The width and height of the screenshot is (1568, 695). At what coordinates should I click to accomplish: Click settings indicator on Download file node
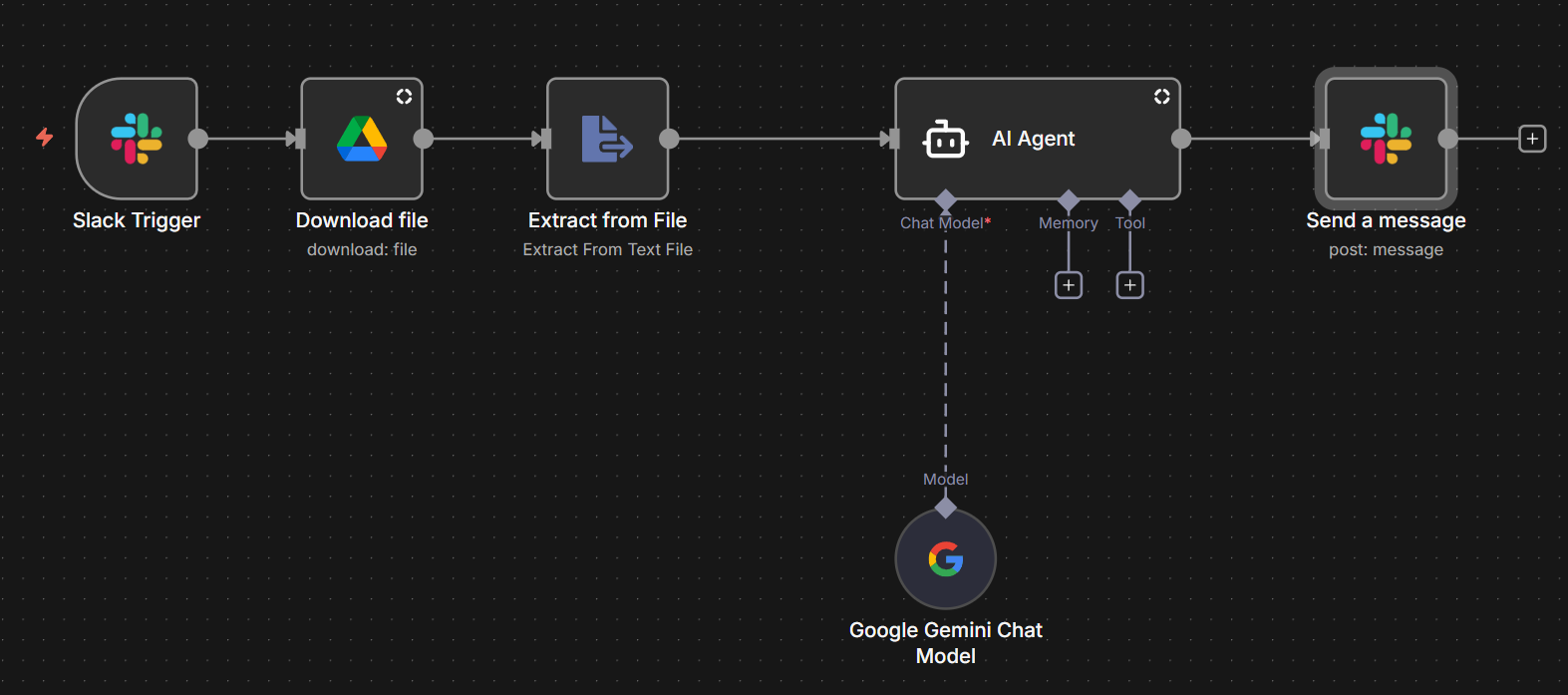[404, 97]
